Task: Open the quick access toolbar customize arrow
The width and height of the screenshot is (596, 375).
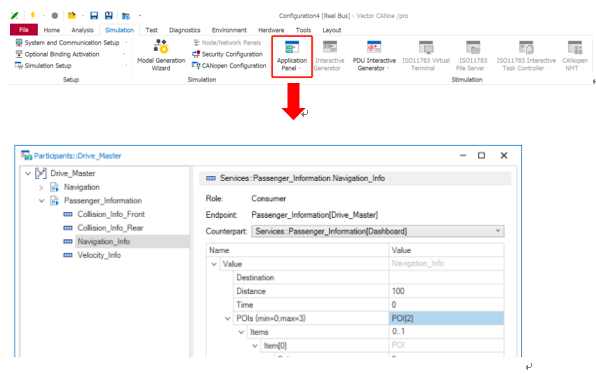Action: coord(140,16)
